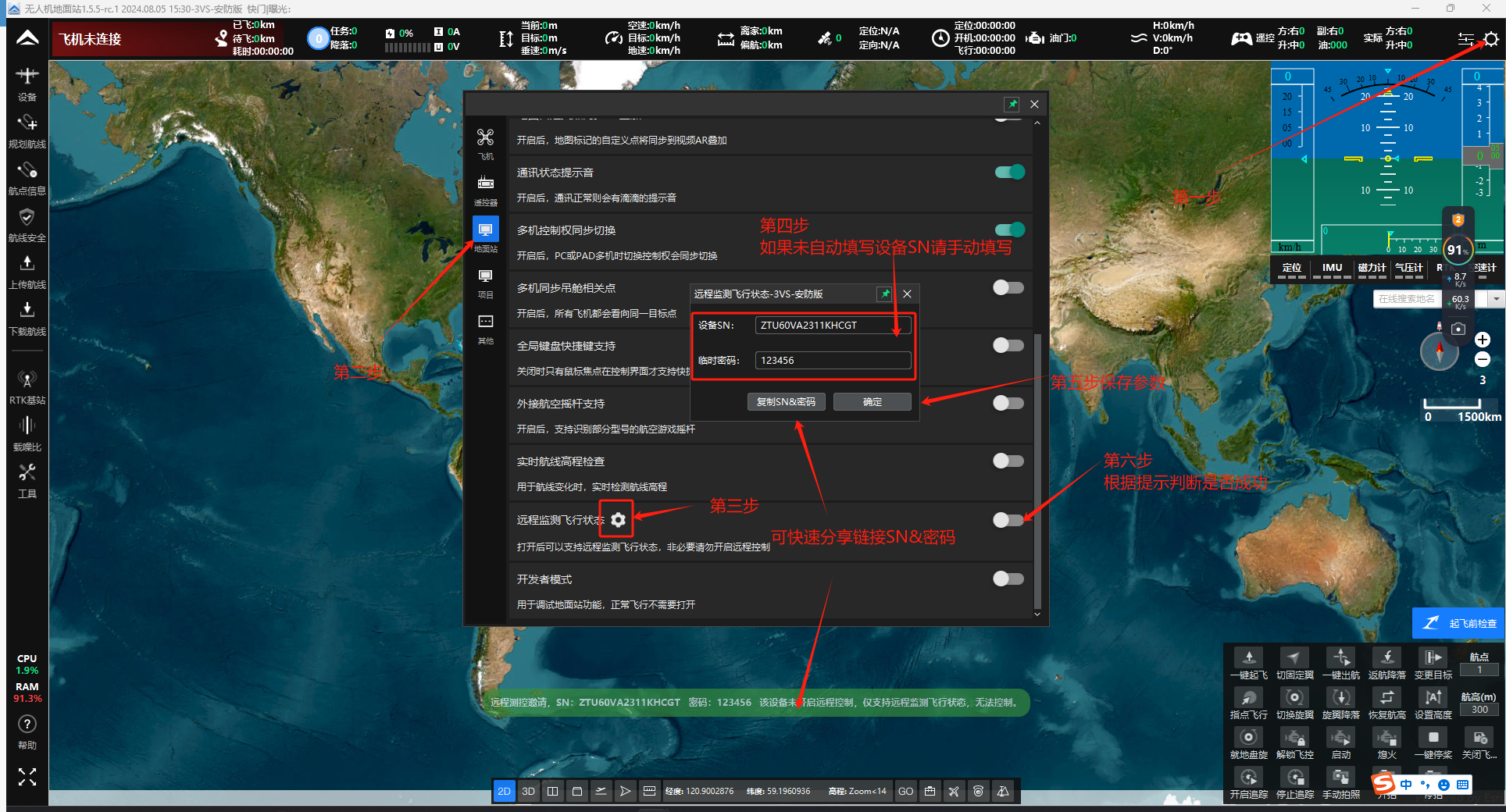Click the split-view layout button
Viewport: 1506px width, 812px height.
point(552,791)
